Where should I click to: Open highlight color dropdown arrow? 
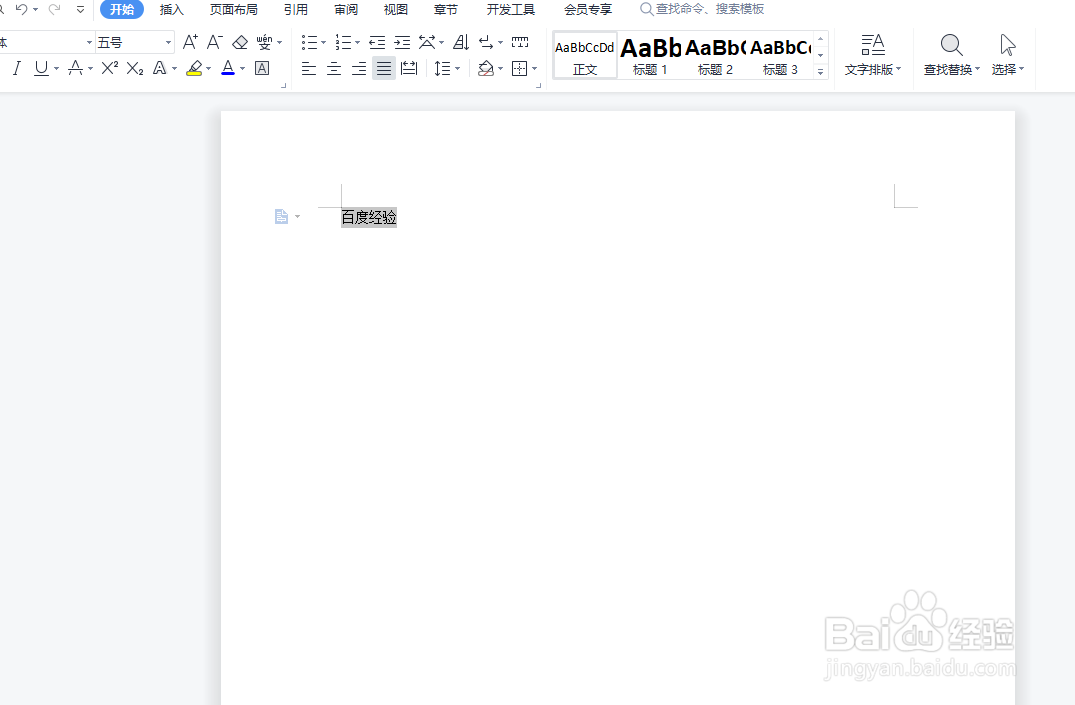pos(208,69)
